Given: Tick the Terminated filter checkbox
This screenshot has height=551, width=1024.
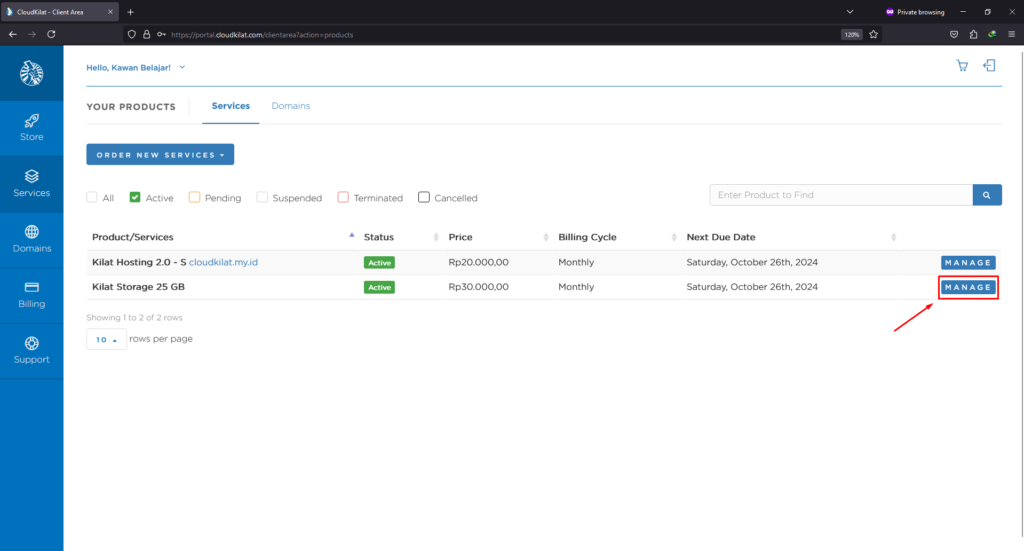Looking at the screenshot, I should coord(343,198).
